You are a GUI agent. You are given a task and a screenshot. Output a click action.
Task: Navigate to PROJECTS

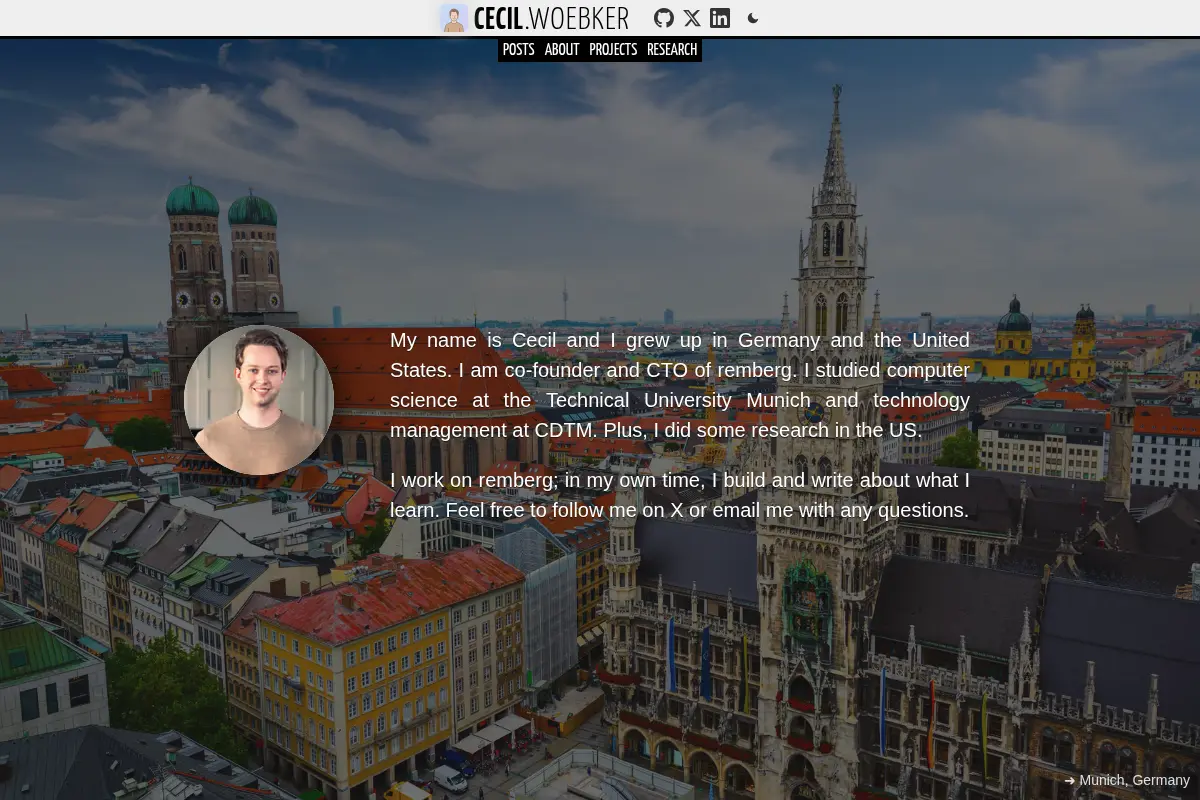coord(613,50)
